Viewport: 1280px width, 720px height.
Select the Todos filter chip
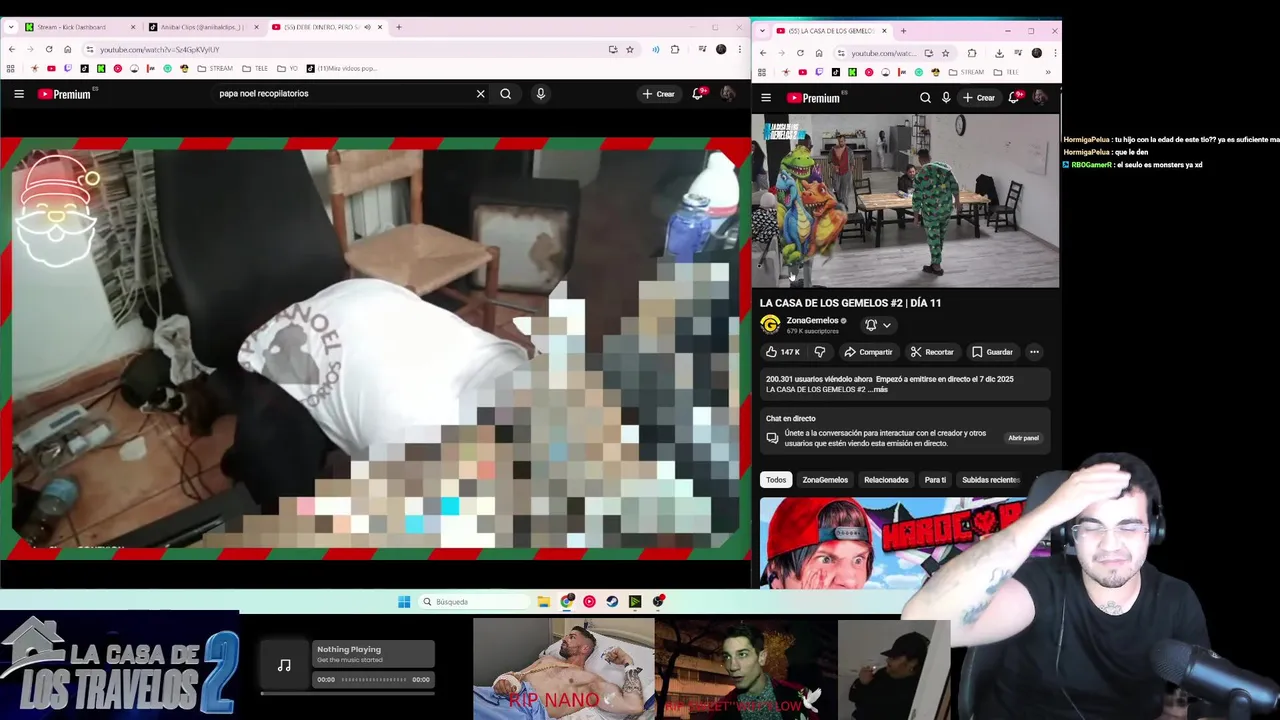coord(776,480)
